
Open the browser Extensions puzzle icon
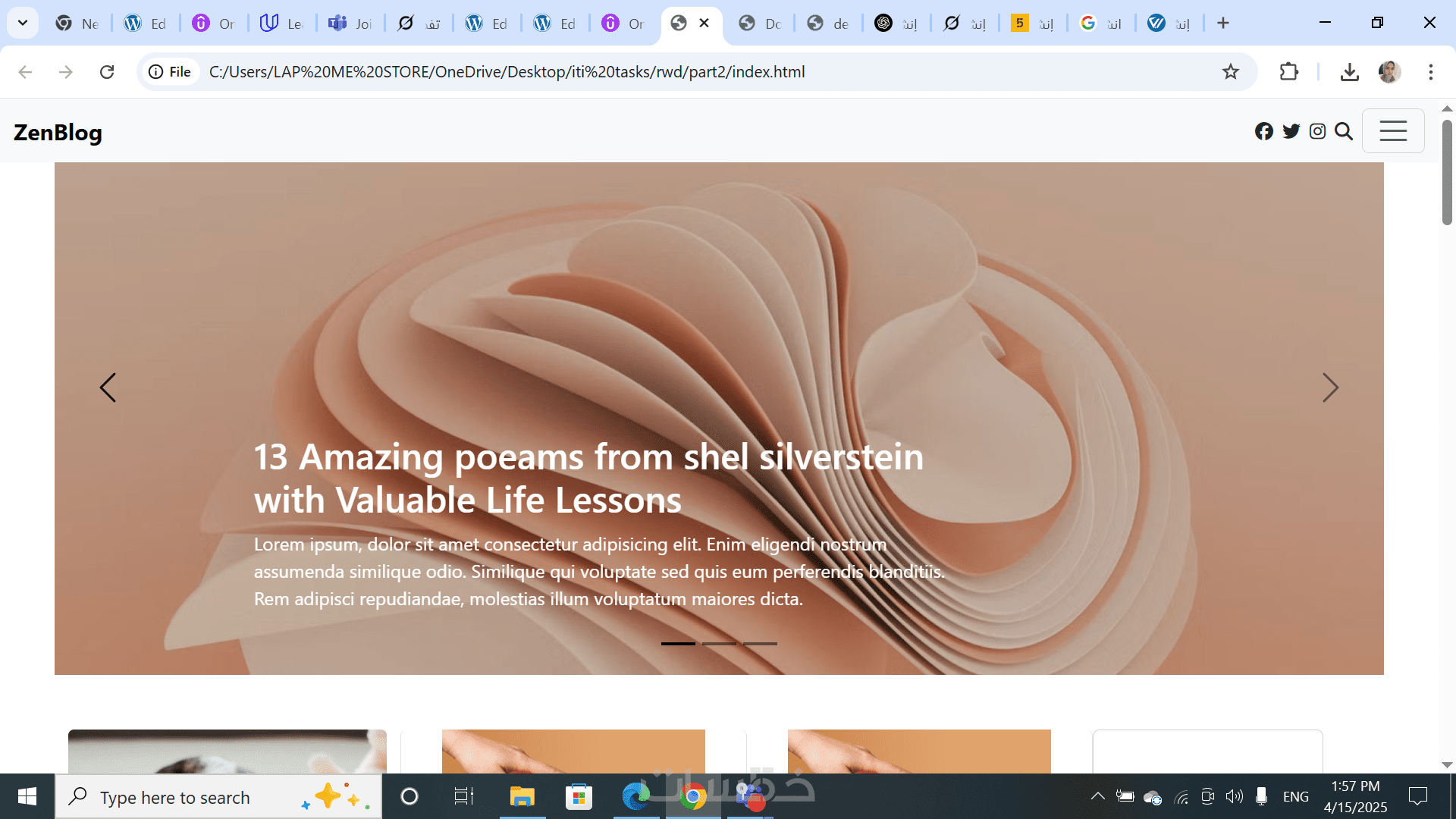point(1288,72)
